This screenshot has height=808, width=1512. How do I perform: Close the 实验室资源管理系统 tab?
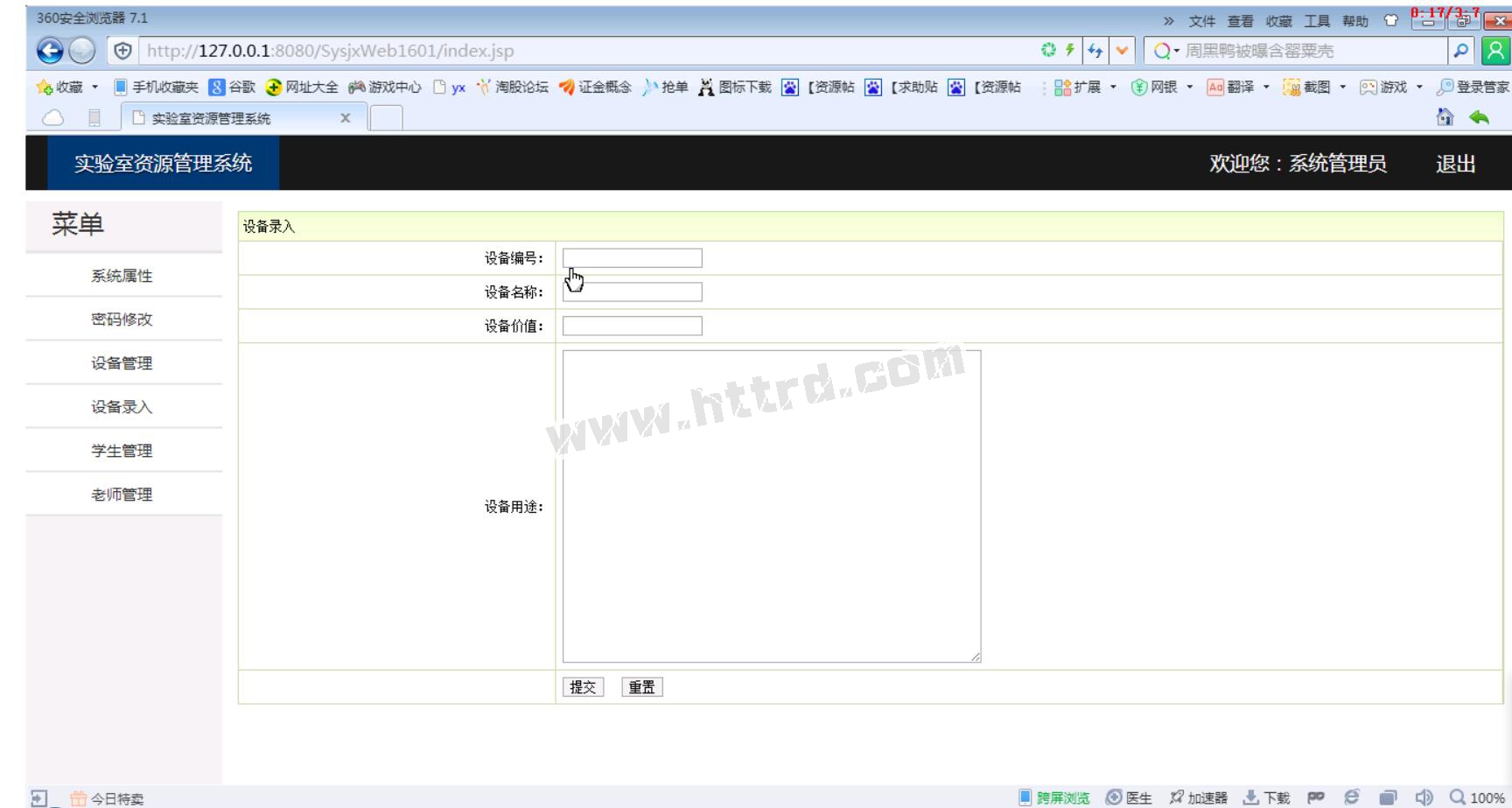(x=346, y=118)
